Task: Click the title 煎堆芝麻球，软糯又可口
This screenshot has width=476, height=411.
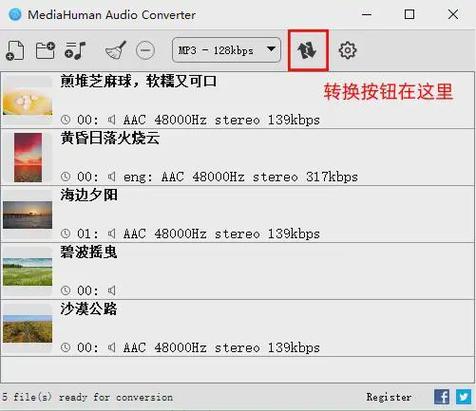Action: [139, 81]
